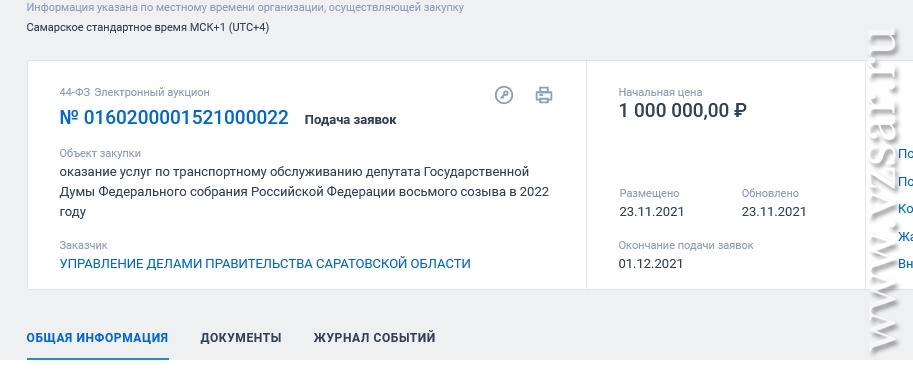Screen dimensions: 913x370
Task: Click the application deadline date 01.12.2021
Action: pyautogui.click(x=650, y=263)
